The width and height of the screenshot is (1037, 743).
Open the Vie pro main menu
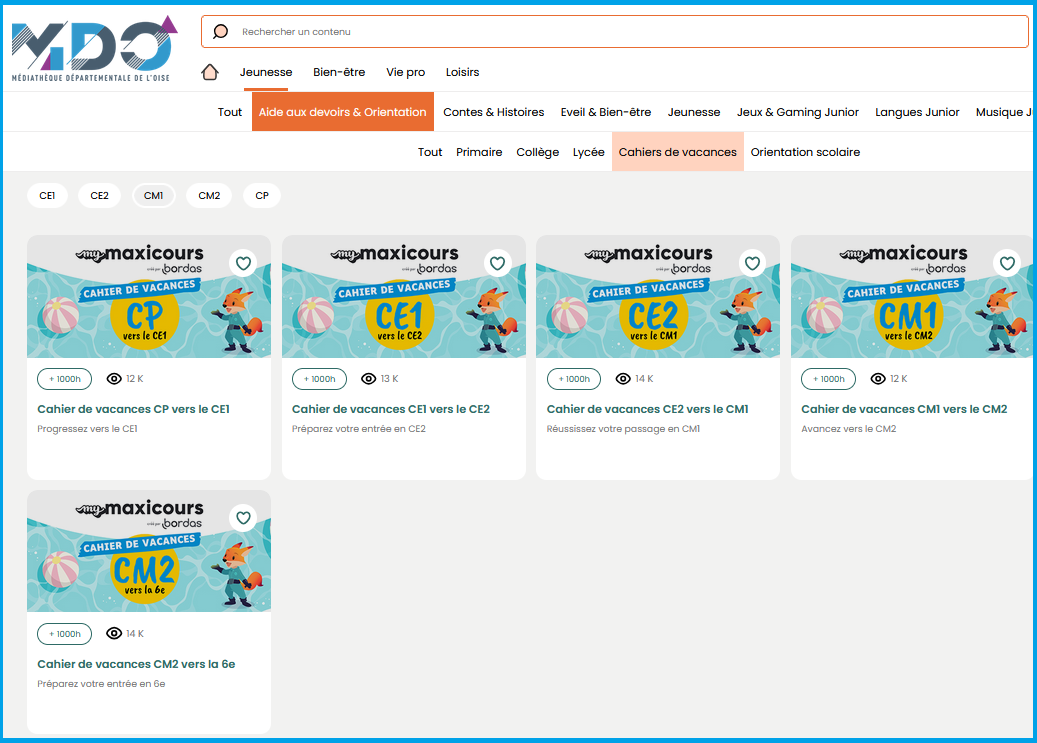point(405,72)
